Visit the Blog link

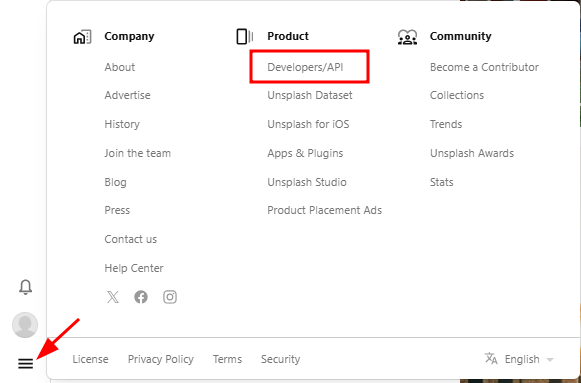point(115,182)
